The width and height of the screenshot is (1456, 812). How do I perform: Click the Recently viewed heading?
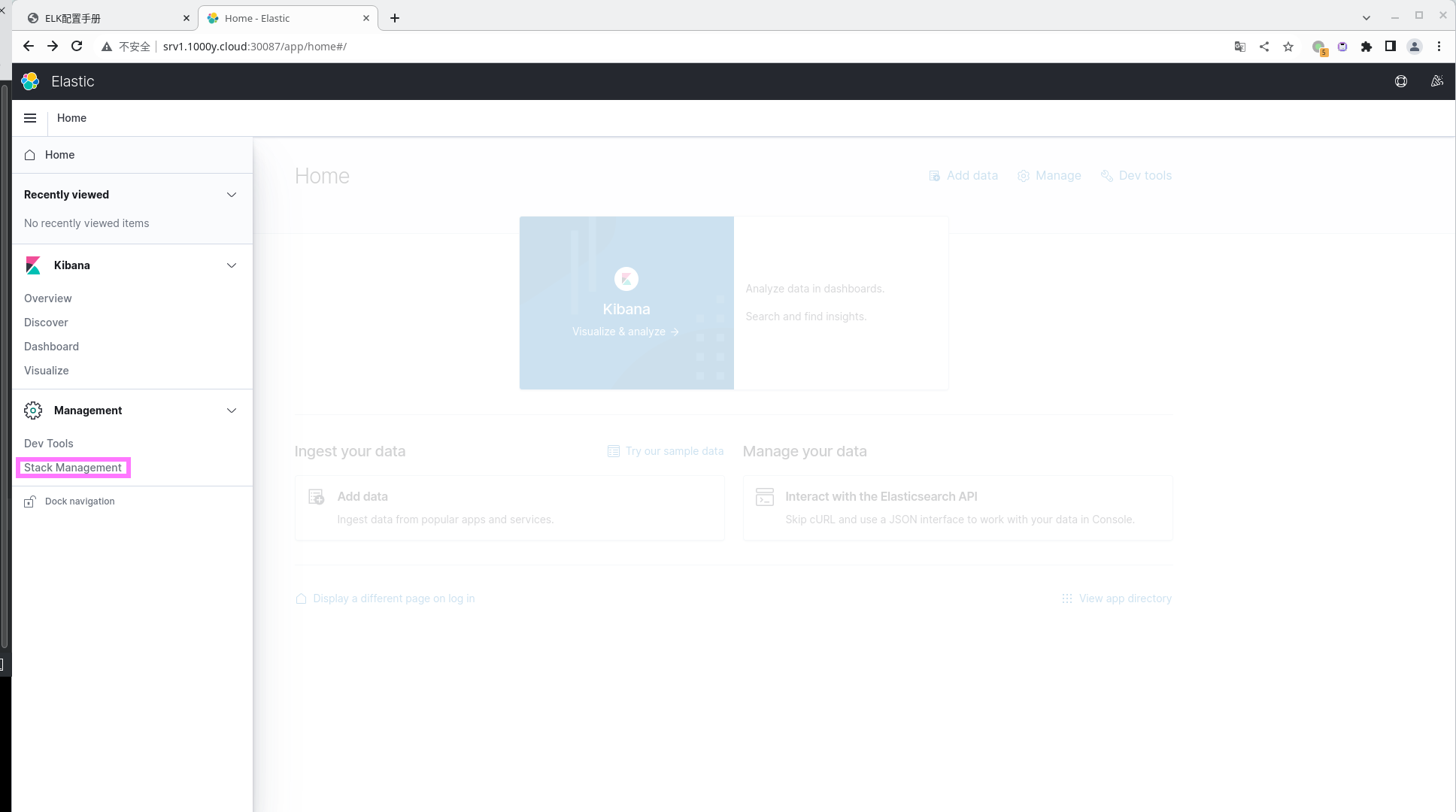pyautogui.click(x=66, y=195)
